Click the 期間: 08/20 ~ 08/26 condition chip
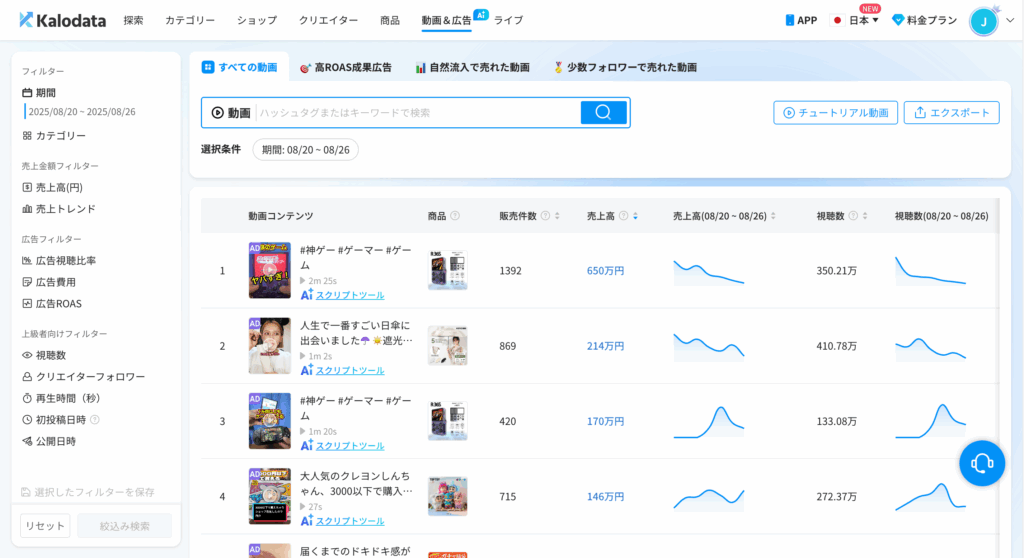This screenshot has height=558, width=1024. (x=306, y=150)
